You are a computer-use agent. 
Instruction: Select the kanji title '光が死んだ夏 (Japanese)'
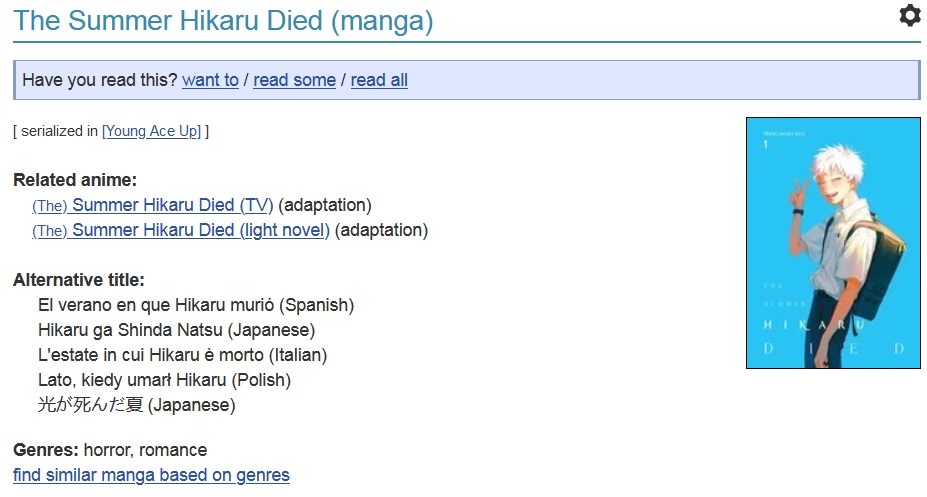137,405
